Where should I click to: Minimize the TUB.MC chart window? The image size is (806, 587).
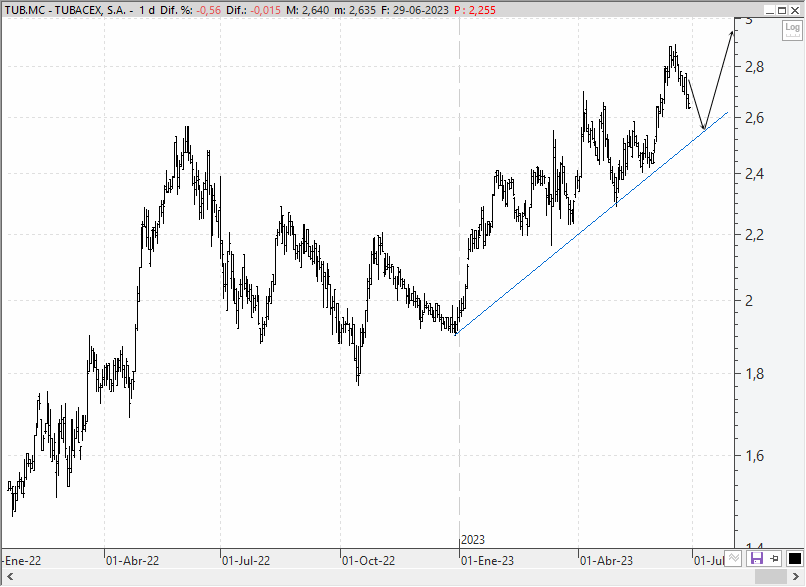770,10
